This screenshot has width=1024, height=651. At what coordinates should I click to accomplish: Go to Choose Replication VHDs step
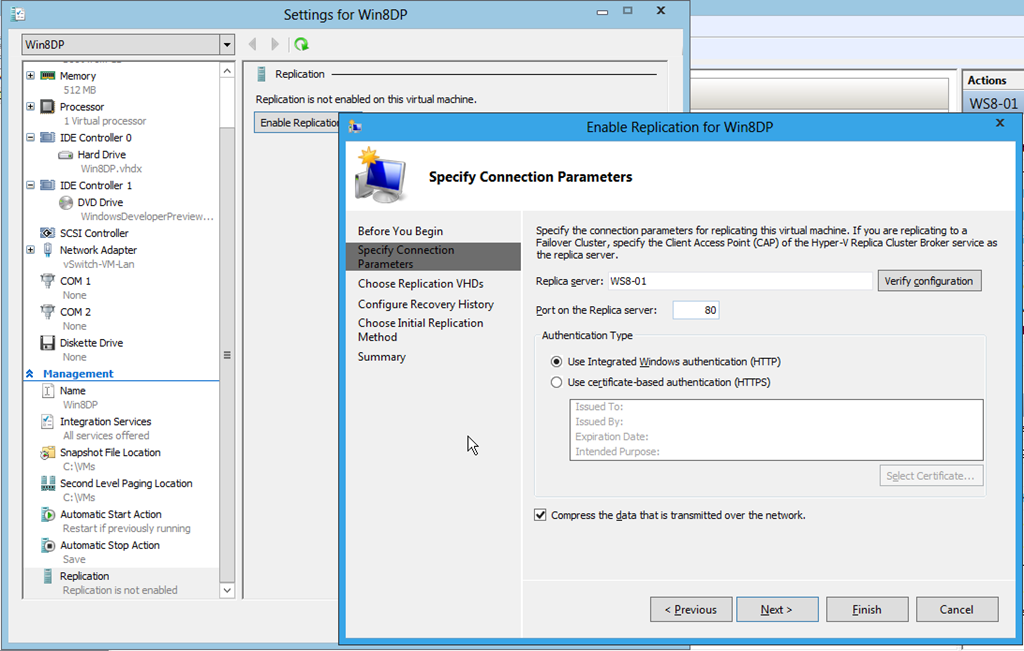pyautogui.click(x=421, y=284)
